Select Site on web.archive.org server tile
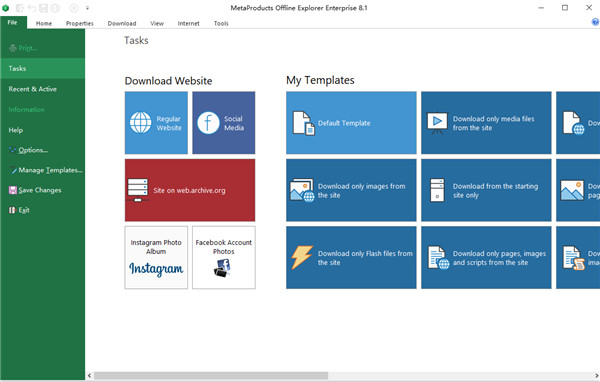 [x=190, y=190]
